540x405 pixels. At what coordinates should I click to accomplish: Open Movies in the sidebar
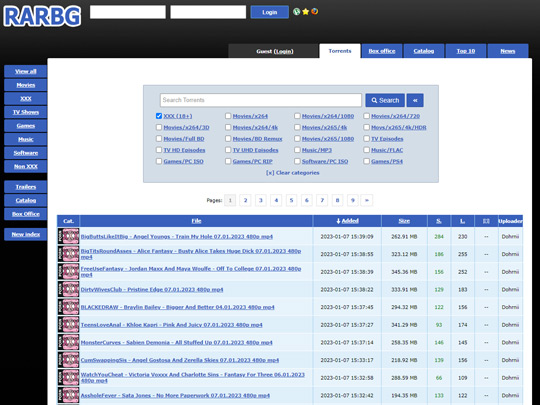coord(25,85)
